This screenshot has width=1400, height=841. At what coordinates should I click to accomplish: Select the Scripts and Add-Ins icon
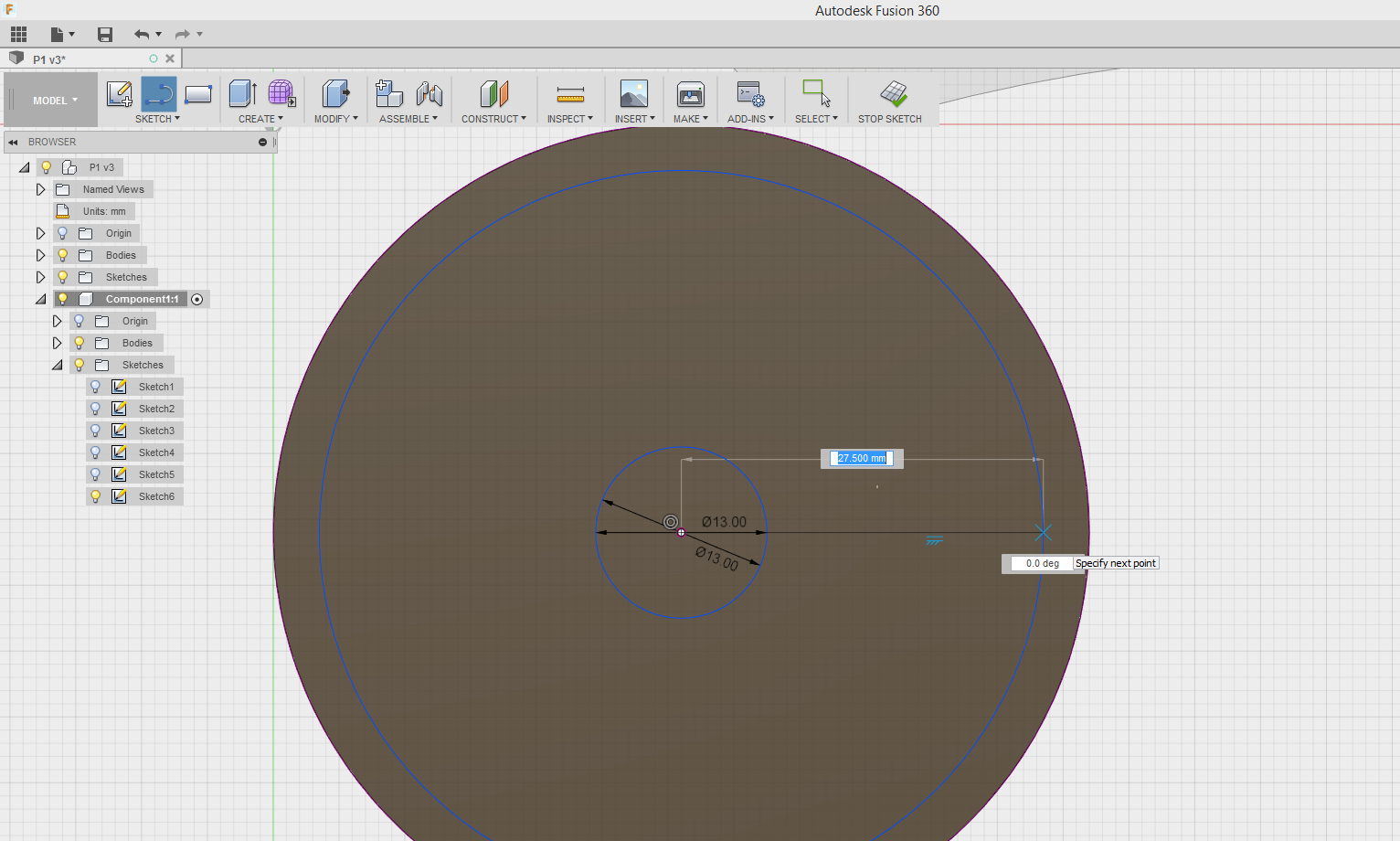click(750, 93)
